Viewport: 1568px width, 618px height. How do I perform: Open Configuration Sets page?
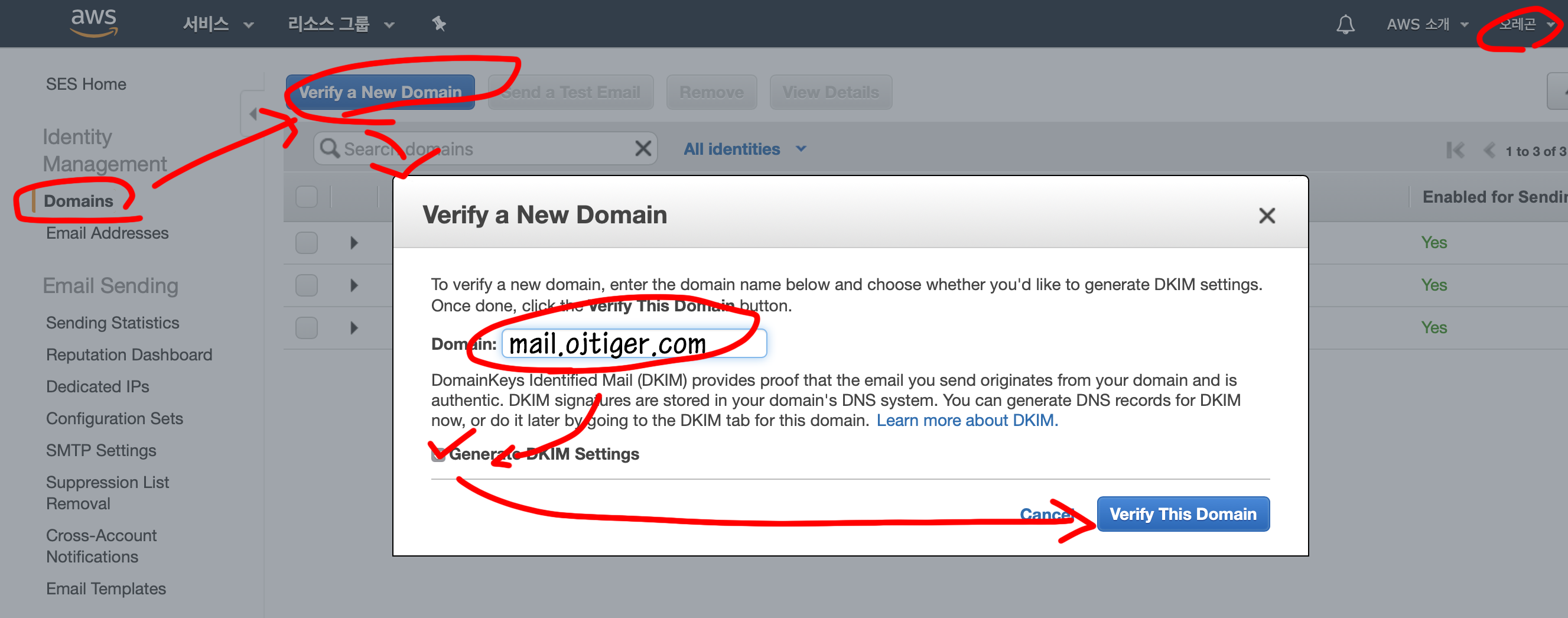coord(115,418)
